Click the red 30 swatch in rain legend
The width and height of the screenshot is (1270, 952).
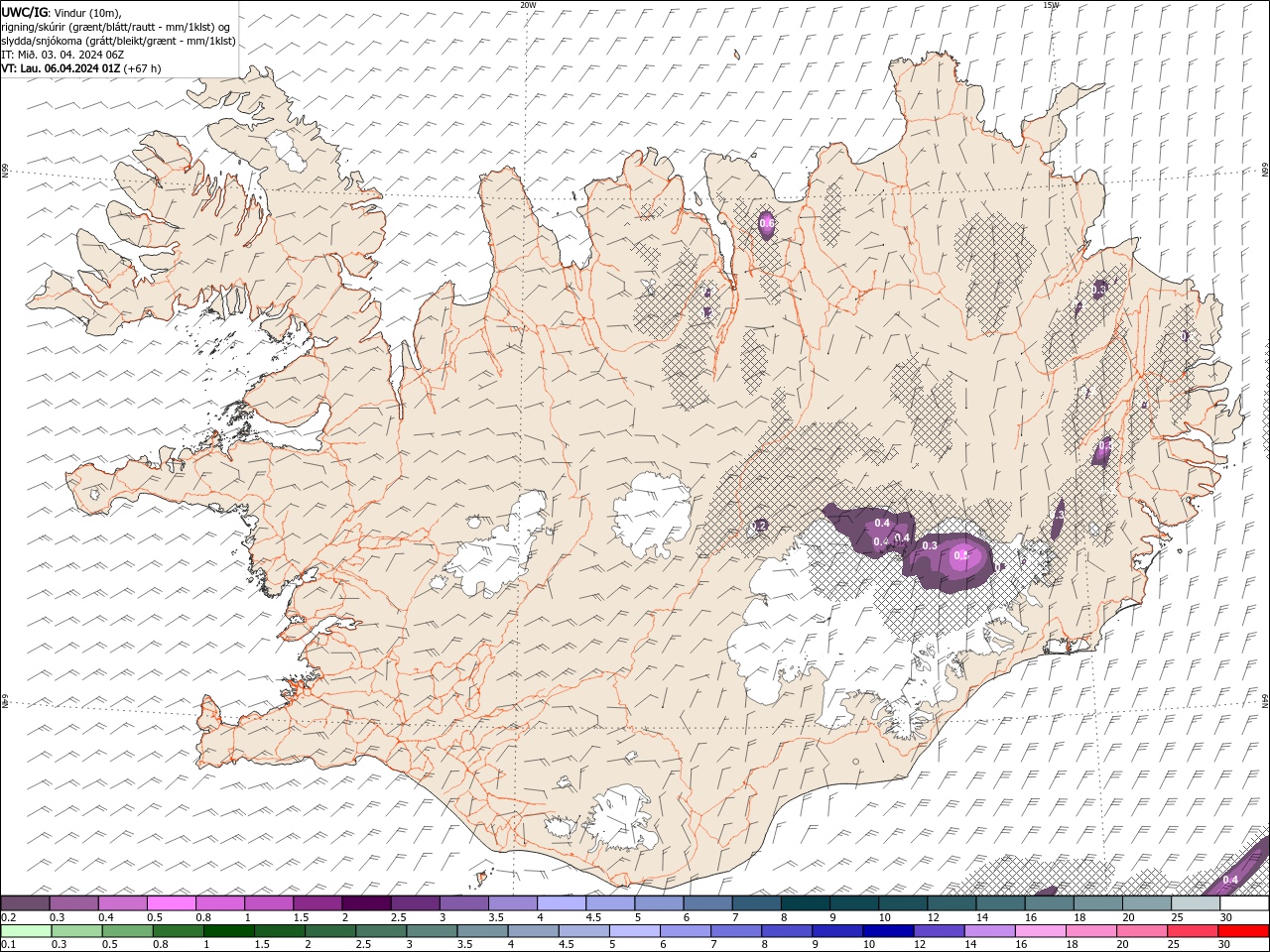point(1244,931)
